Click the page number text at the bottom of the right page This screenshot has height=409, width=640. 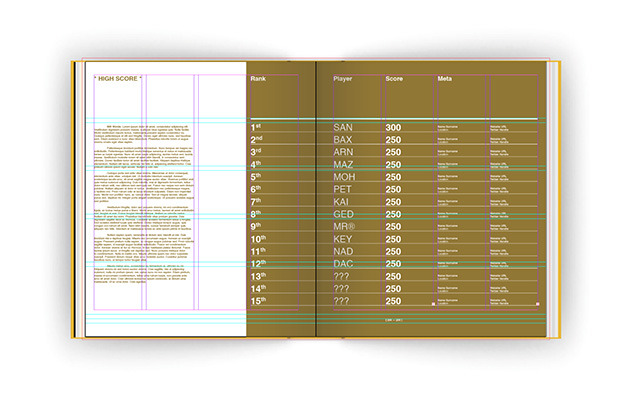(x=394, y=320)
